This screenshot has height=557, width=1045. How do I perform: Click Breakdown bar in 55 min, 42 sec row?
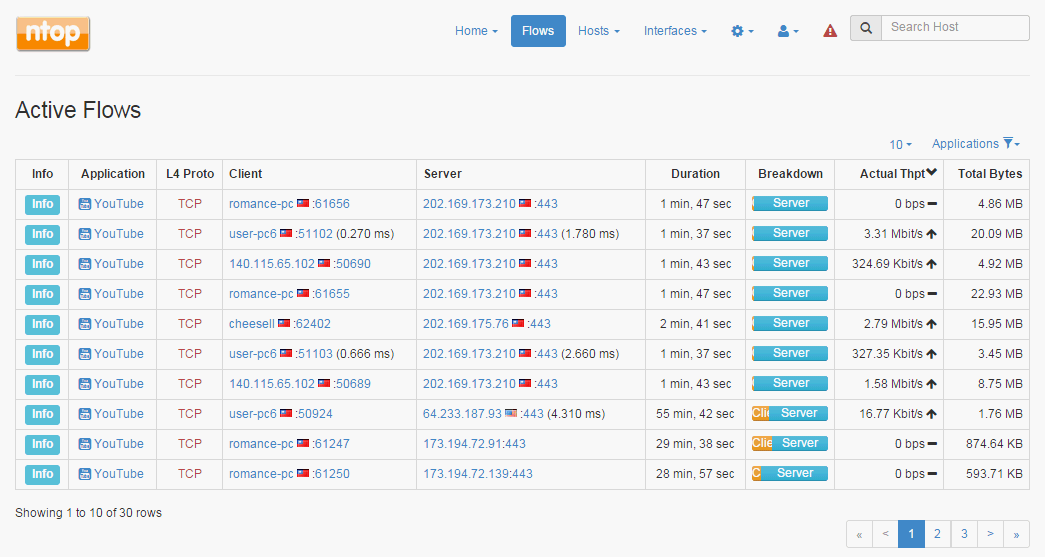click(x=790, y=414)
